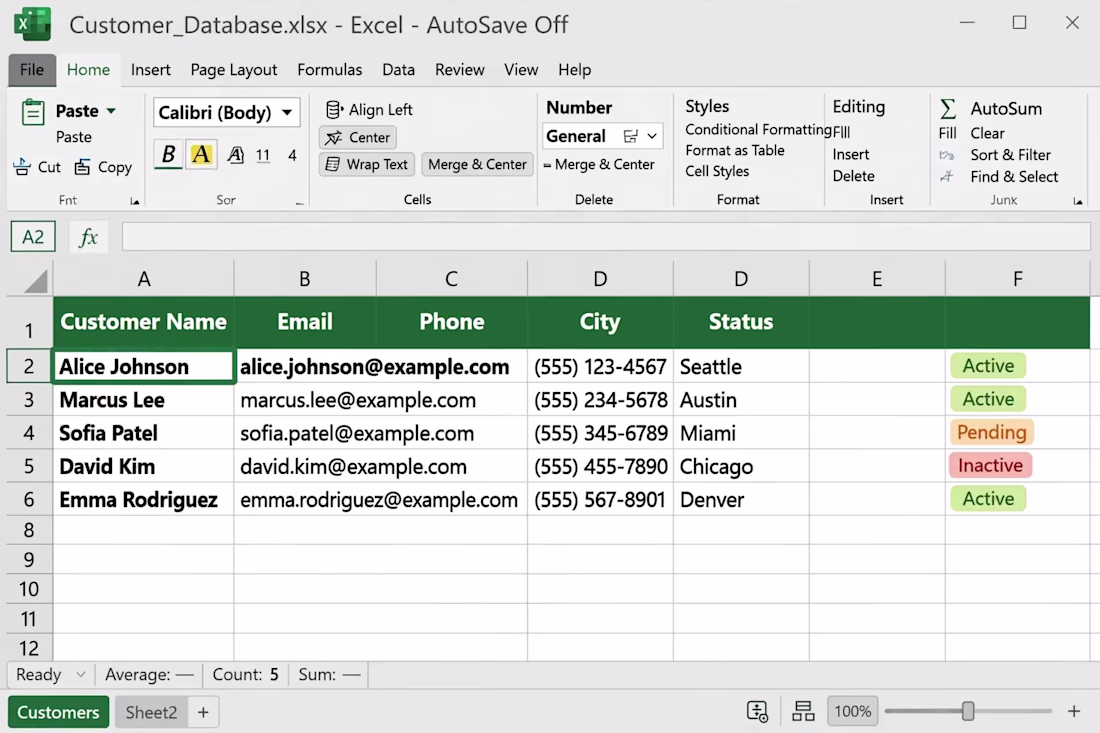Viewport: 1100px width, 733px height.
Task: Click Cell Styles
Action: pyautogui.click(x=717, y=171)
